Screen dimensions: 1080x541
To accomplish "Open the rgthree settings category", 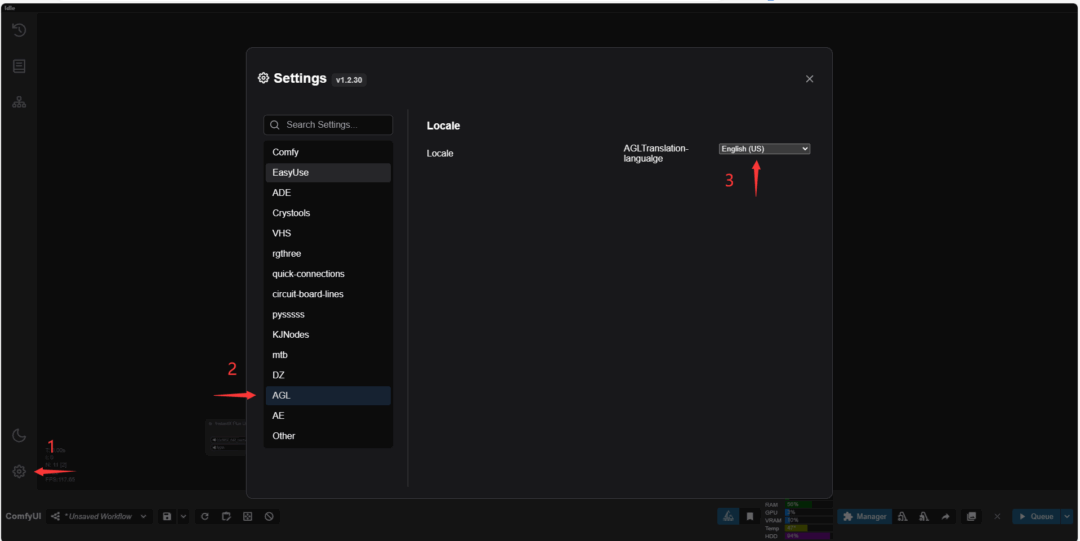I will pyautogui.click(x=328, y=254).
